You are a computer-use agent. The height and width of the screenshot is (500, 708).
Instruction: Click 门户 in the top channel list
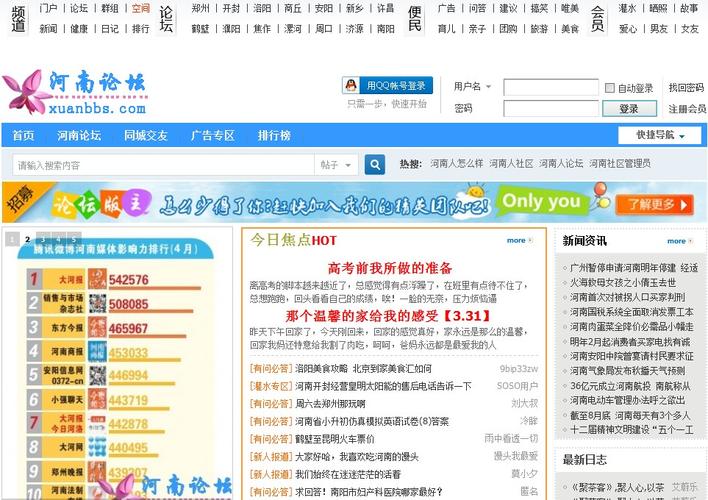click(x=48, y=8)
